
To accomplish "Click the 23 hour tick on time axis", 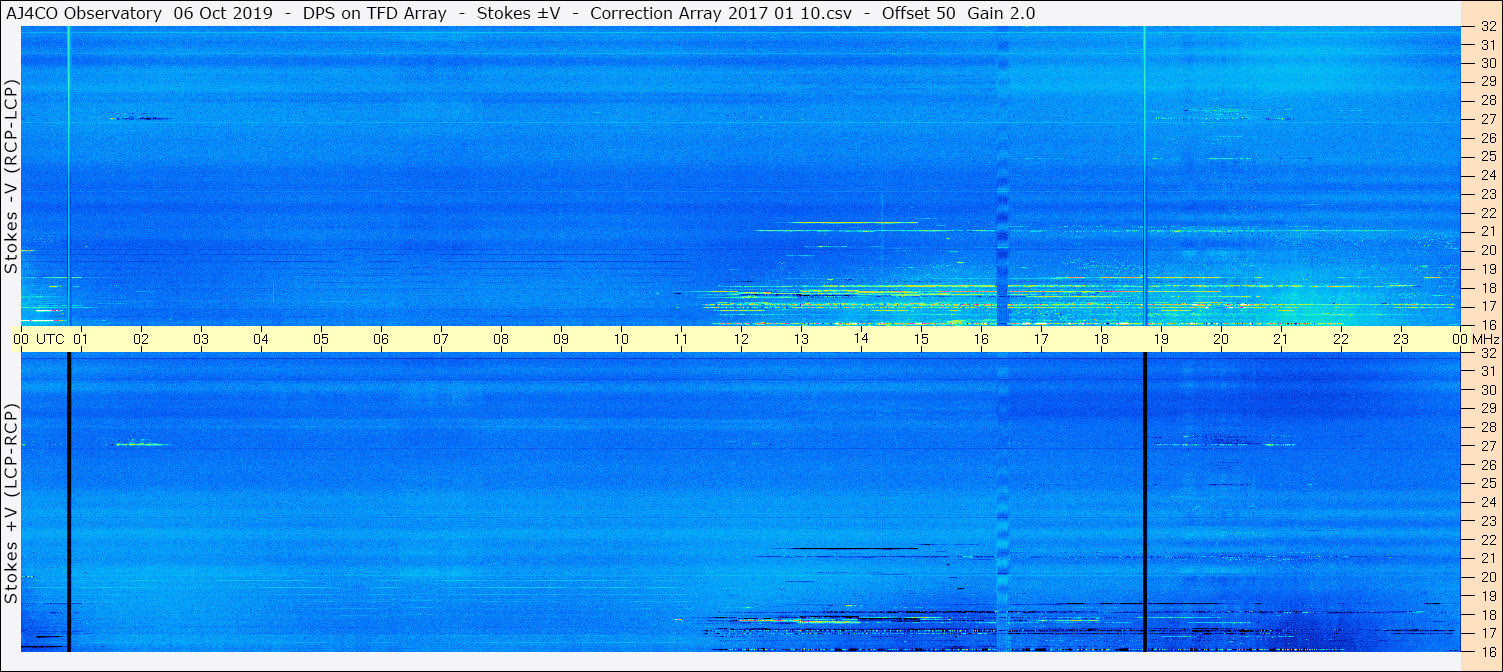I will pos(1401,339).
